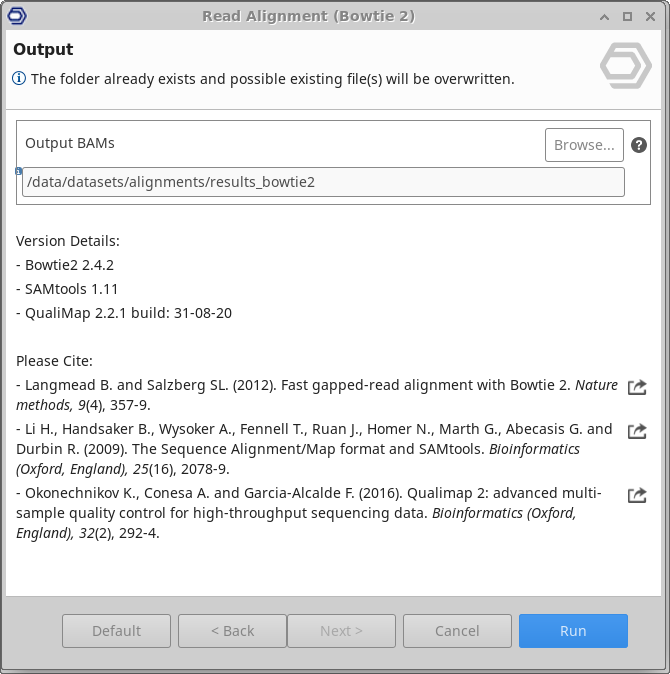This screenshot has height=674, width=670.
Task: Click the Output BAMs label
Action: (70, 143)
